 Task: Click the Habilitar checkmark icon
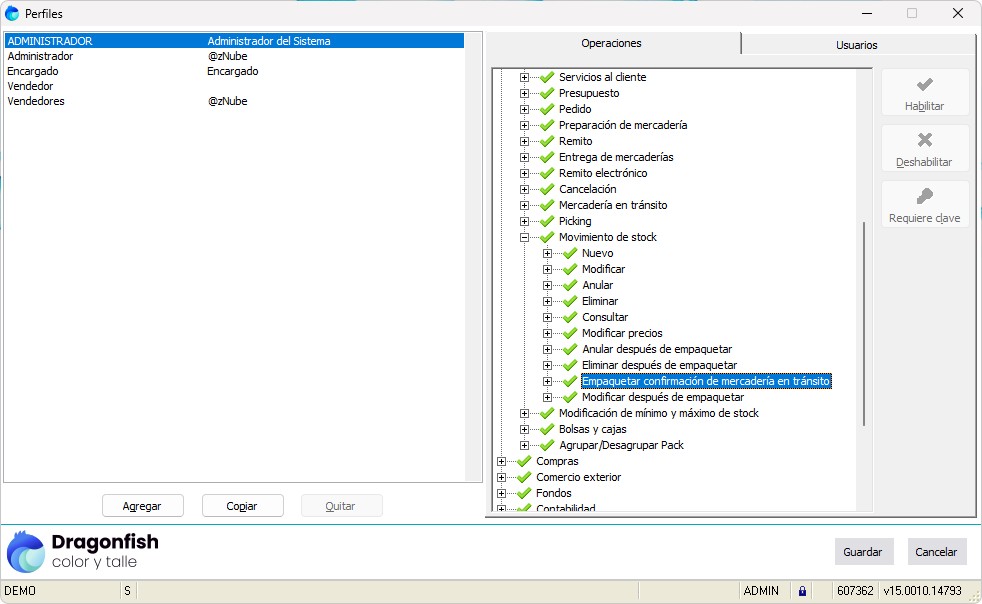(x=924, y=85)
